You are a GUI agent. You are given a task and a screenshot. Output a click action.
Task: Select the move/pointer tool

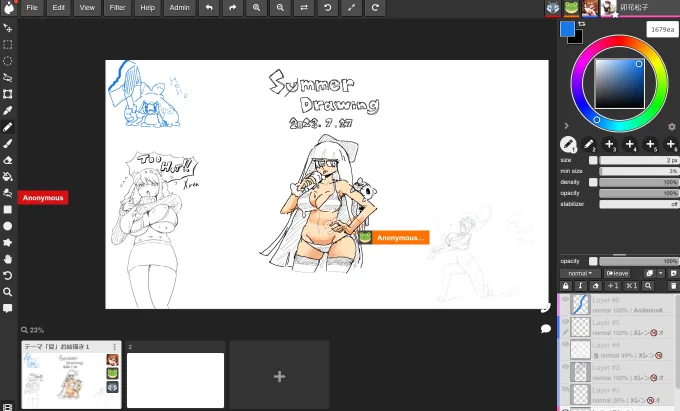coord(7,28)
